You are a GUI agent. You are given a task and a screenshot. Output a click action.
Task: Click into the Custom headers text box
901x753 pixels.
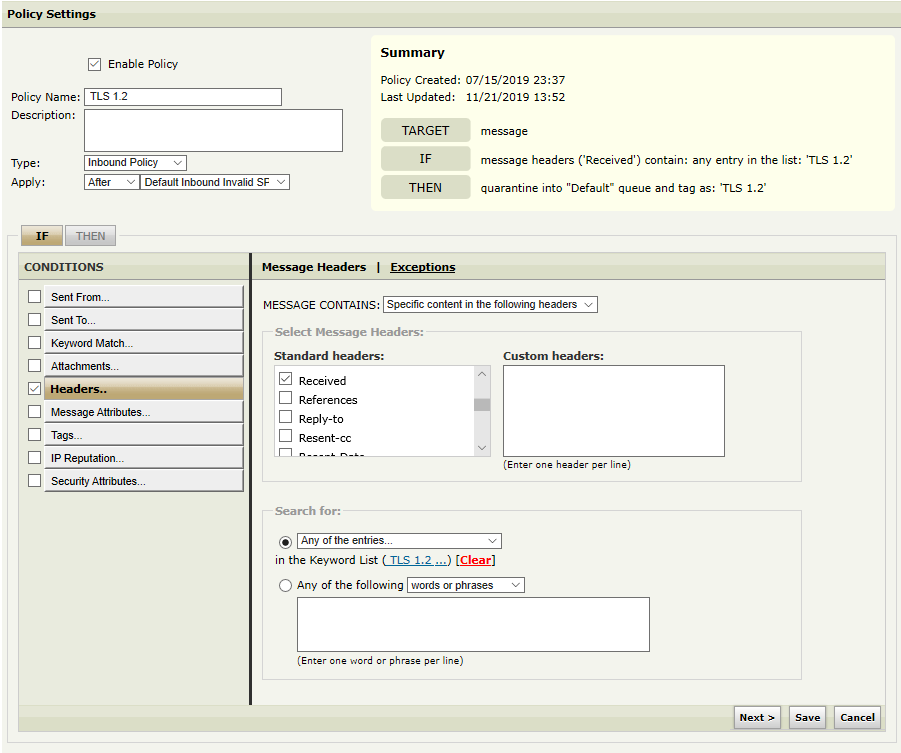[x=613, y=411]
